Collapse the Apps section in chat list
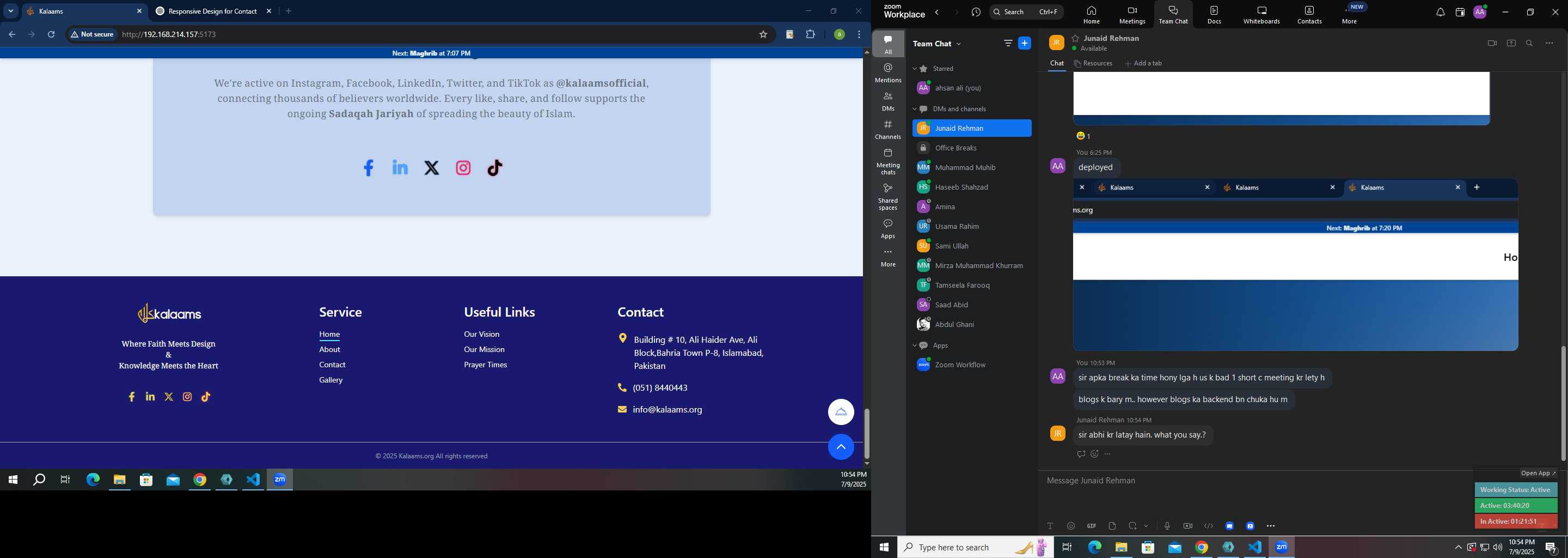The width and height of the screenshot is (1568, 558). coord(914,346)
